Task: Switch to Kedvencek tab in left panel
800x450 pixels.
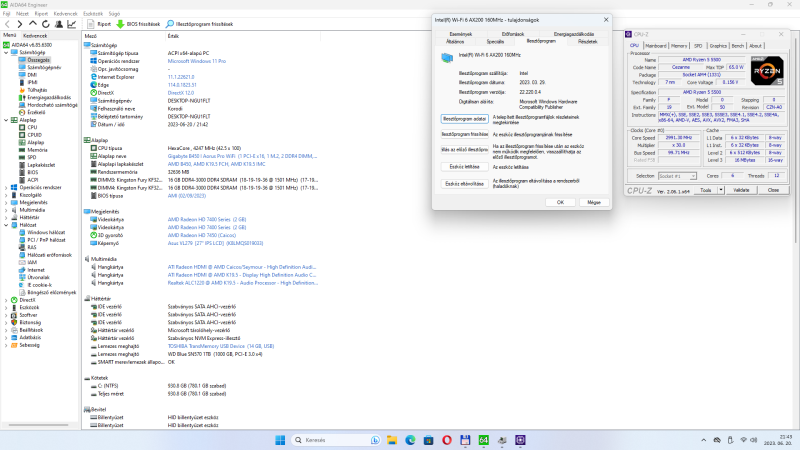Action: tap(35, 36)
